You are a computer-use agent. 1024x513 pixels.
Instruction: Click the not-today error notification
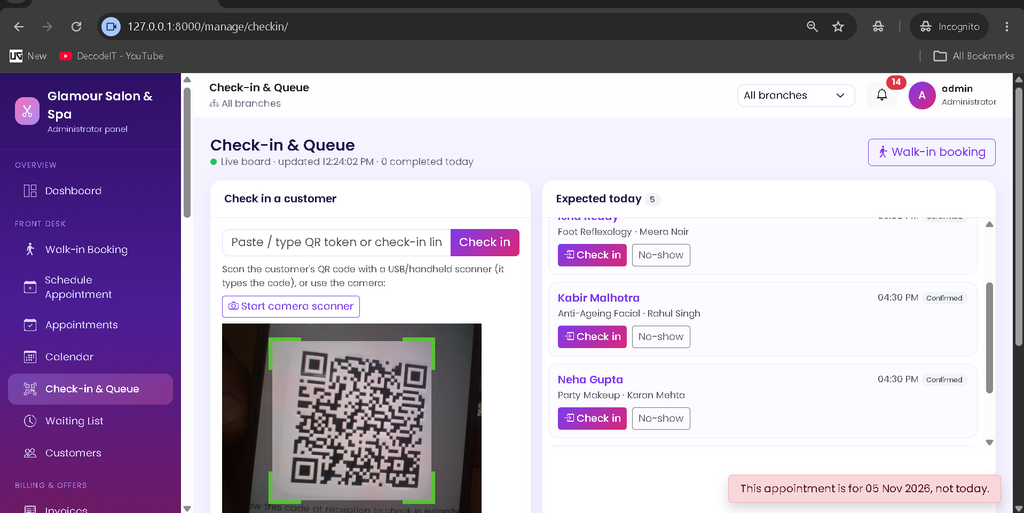coord(864,489)
